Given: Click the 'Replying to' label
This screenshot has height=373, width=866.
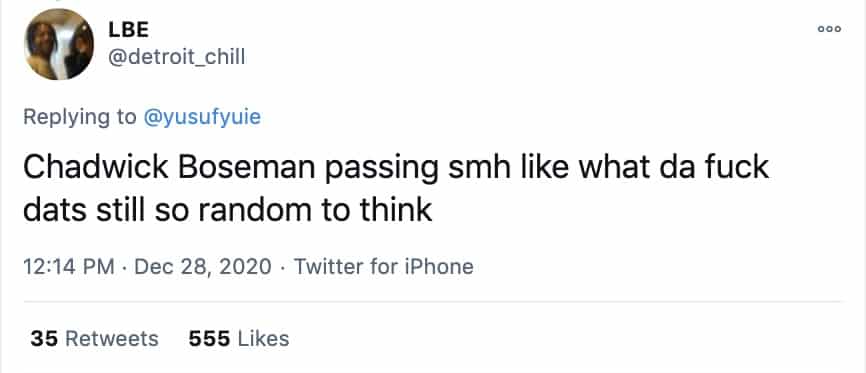Looking at the screenshot, I should [80, 117].
